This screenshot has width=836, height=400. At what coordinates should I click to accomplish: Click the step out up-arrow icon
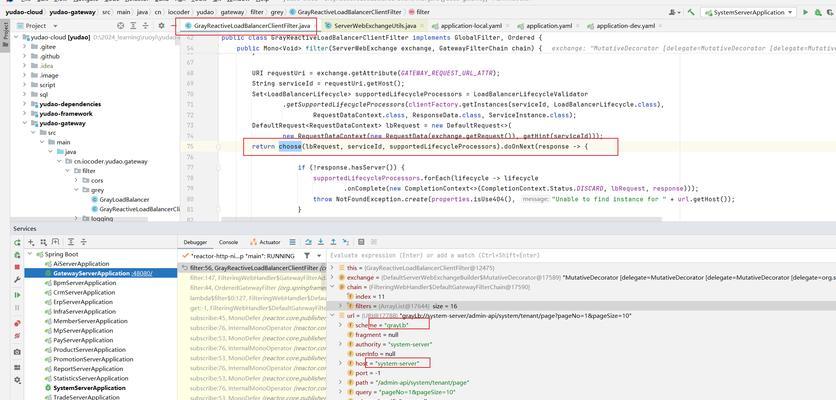[333, 242]
